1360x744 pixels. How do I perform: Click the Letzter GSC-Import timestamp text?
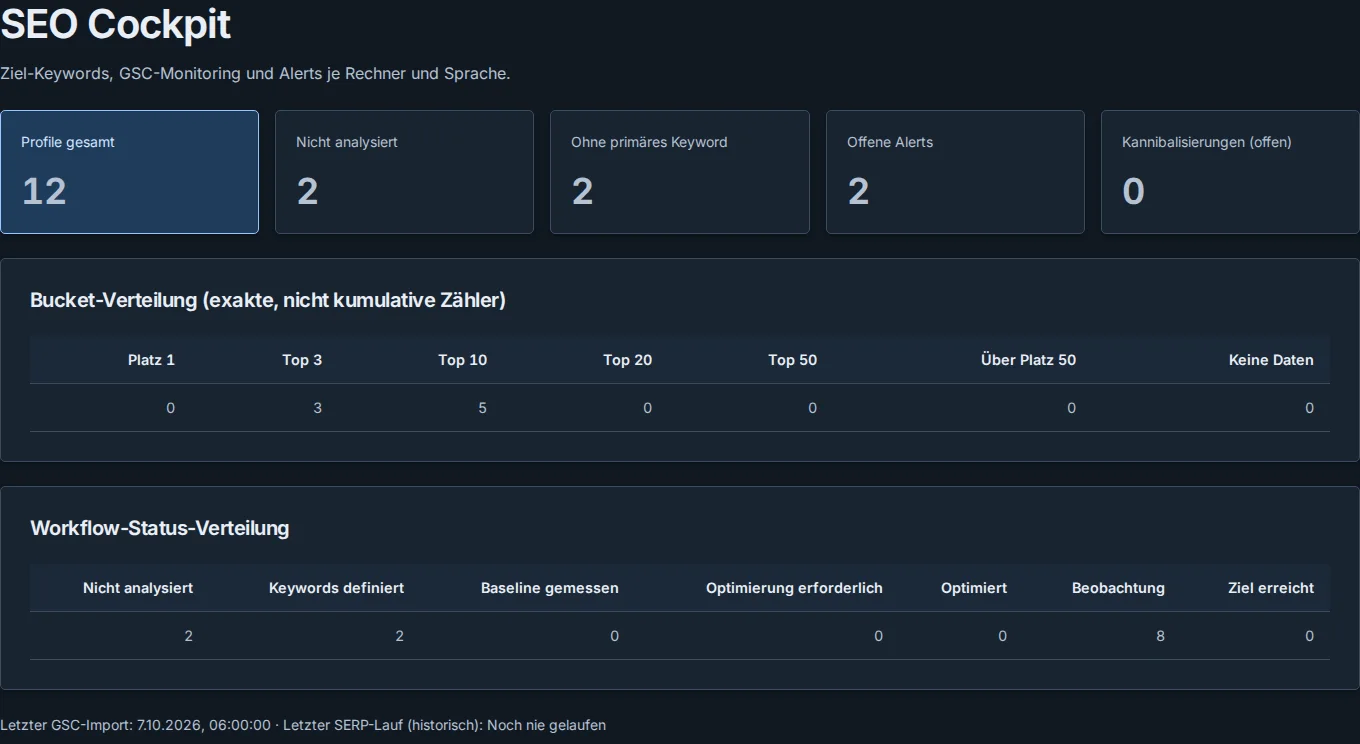pos(135,725)
